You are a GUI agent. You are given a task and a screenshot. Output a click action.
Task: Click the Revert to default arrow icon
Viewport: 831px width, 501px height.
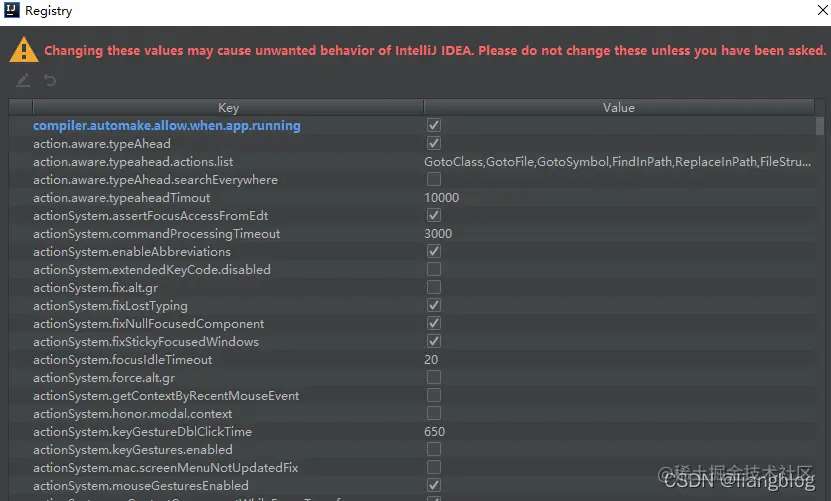(x=50, y=81)
